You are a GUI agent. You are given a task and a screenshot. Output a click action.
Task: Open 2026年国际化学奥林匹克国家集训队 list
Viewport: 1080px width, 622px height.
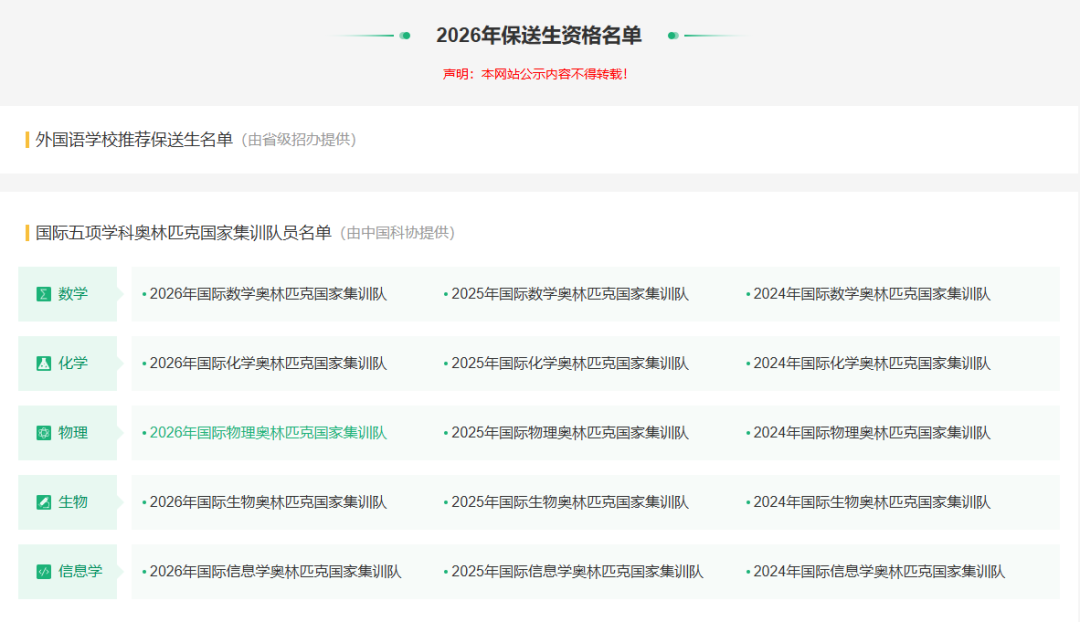(x=268, y=364)
